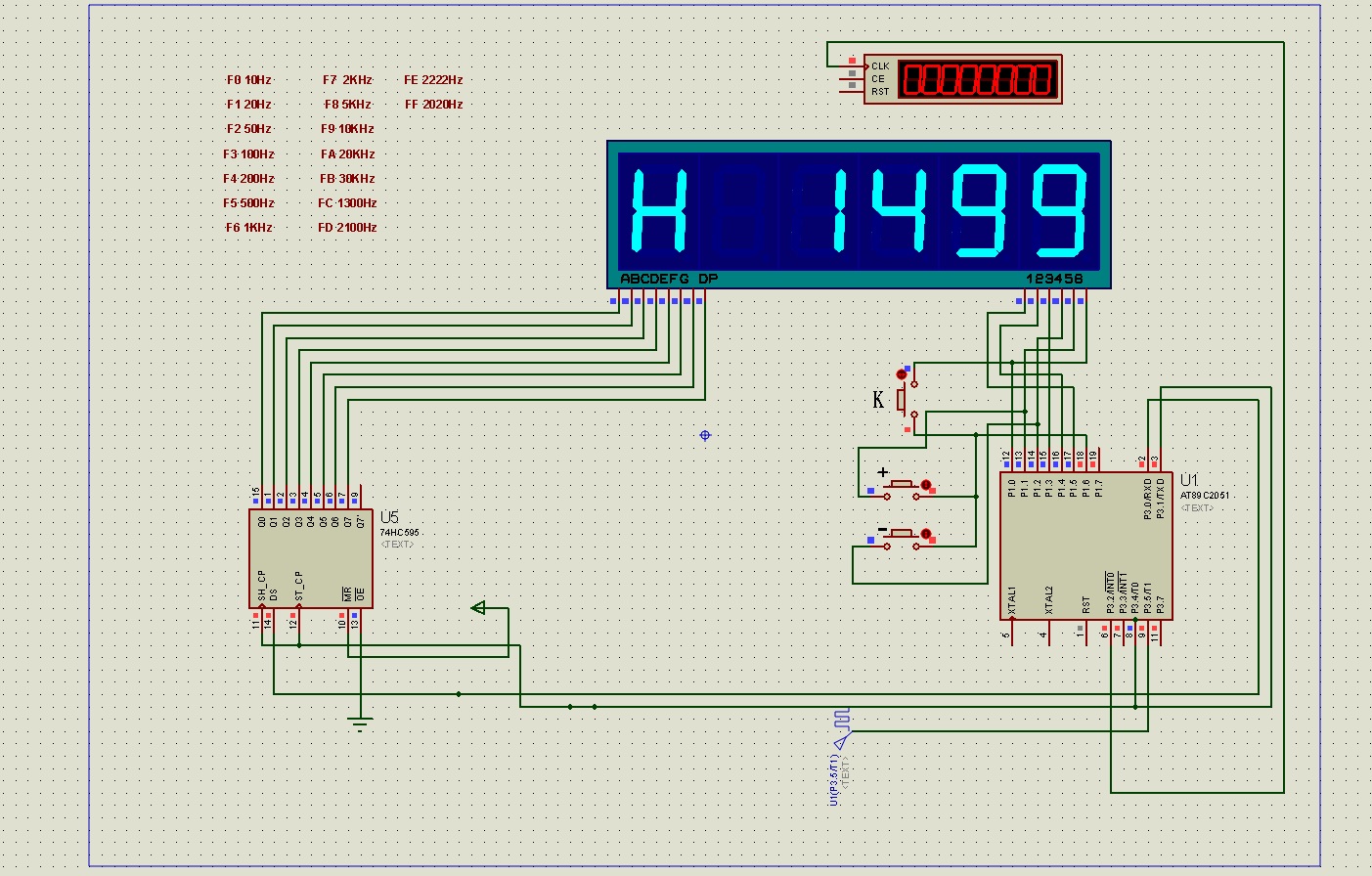Push the '+' button's red actuator

pos(926,485)
